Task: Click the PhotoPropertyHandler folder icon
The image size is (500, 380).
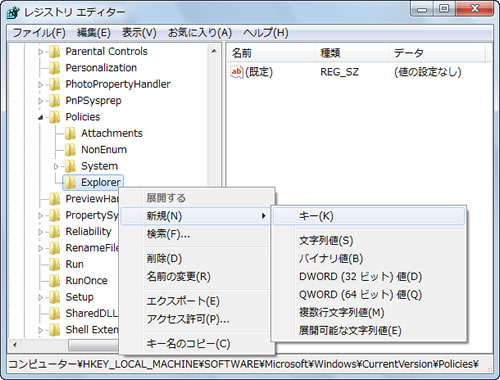Action: click(x=54, y=84)
